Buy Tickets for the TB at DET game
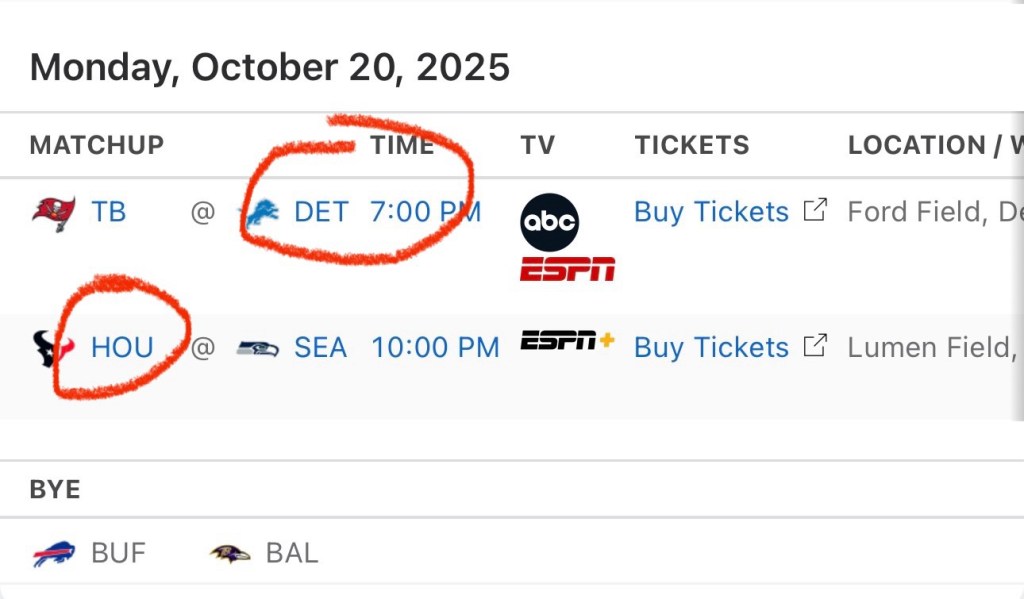Screen dimensions: 1024x599 (711, 212)
